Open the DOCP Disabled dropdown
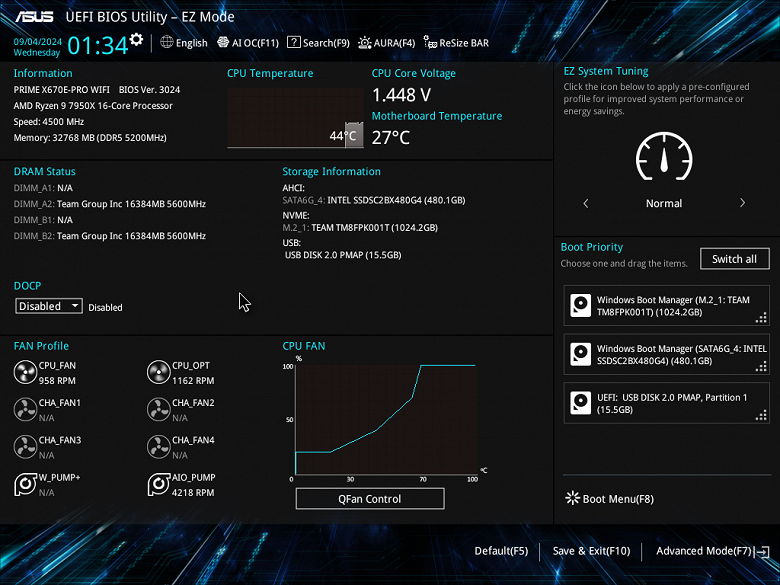Screen dimensions: 780x585 point(49,306)
